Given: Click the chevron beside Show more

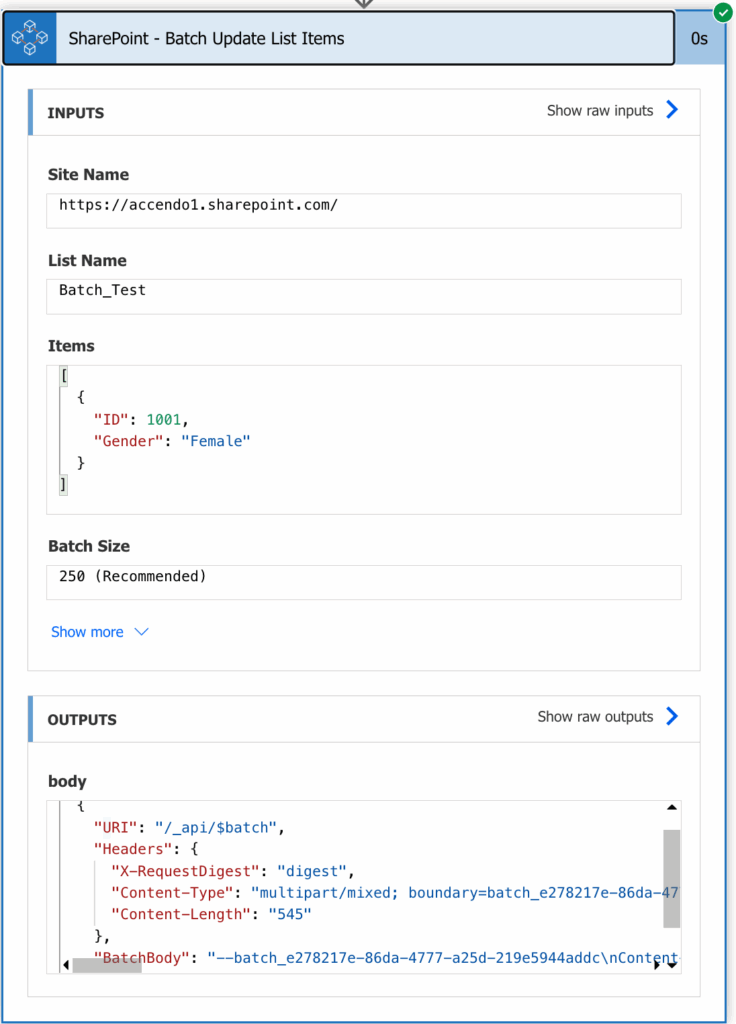Looking at the screenshot, I should [141, 632].
